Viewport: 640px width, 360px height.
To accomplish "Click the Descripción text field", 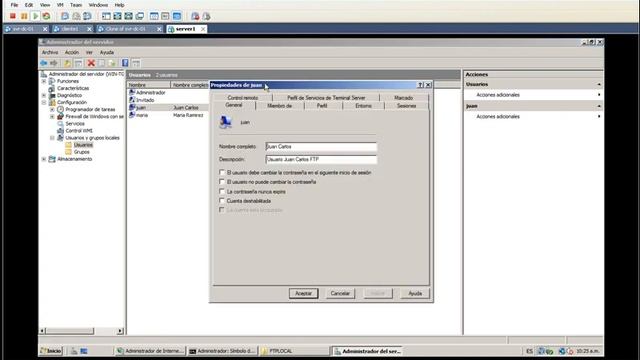I will [x=321, y=159].
